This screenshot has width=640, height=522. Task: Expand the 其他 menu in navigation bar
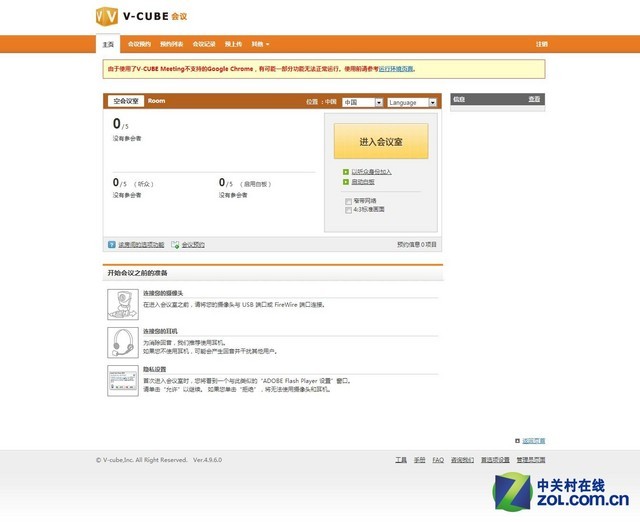click(x=260, y=44)
